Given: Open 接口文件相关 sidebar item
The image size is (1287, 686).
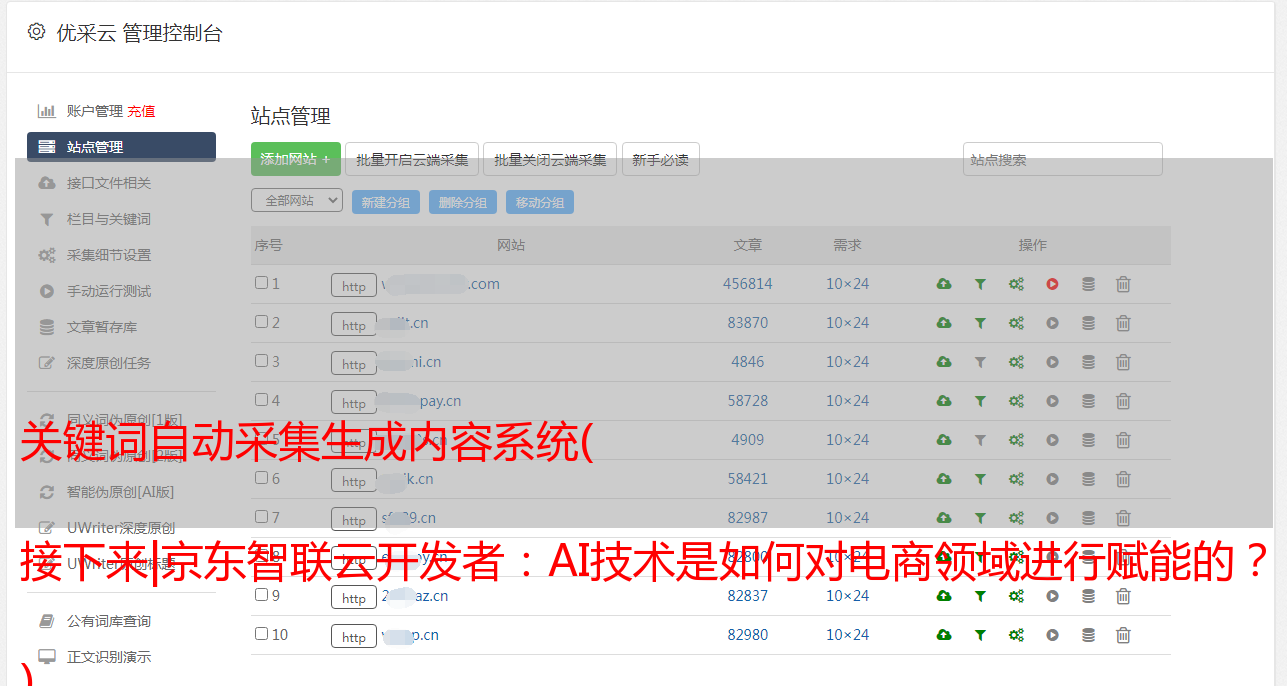Looking at the screenshot, I should tap(109, 183).
